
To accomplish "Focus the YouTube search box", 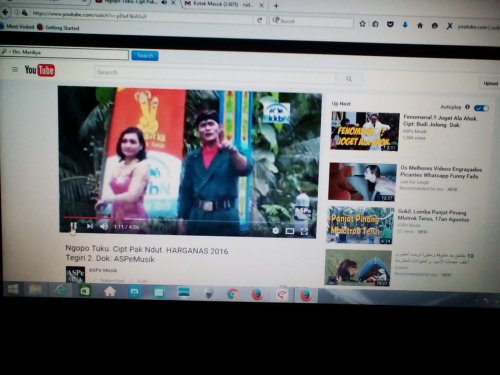I will click(215, 74).
